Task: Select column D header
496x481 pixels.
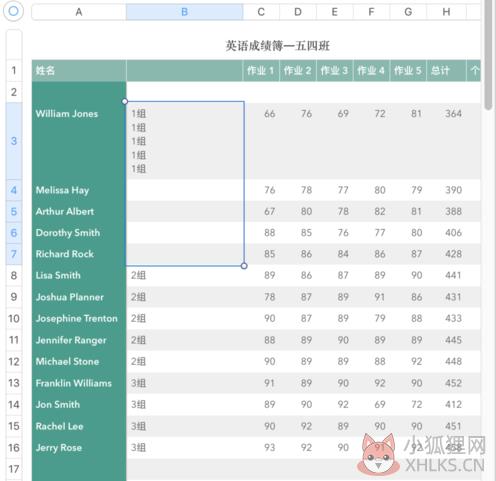Action: point(298,12)
